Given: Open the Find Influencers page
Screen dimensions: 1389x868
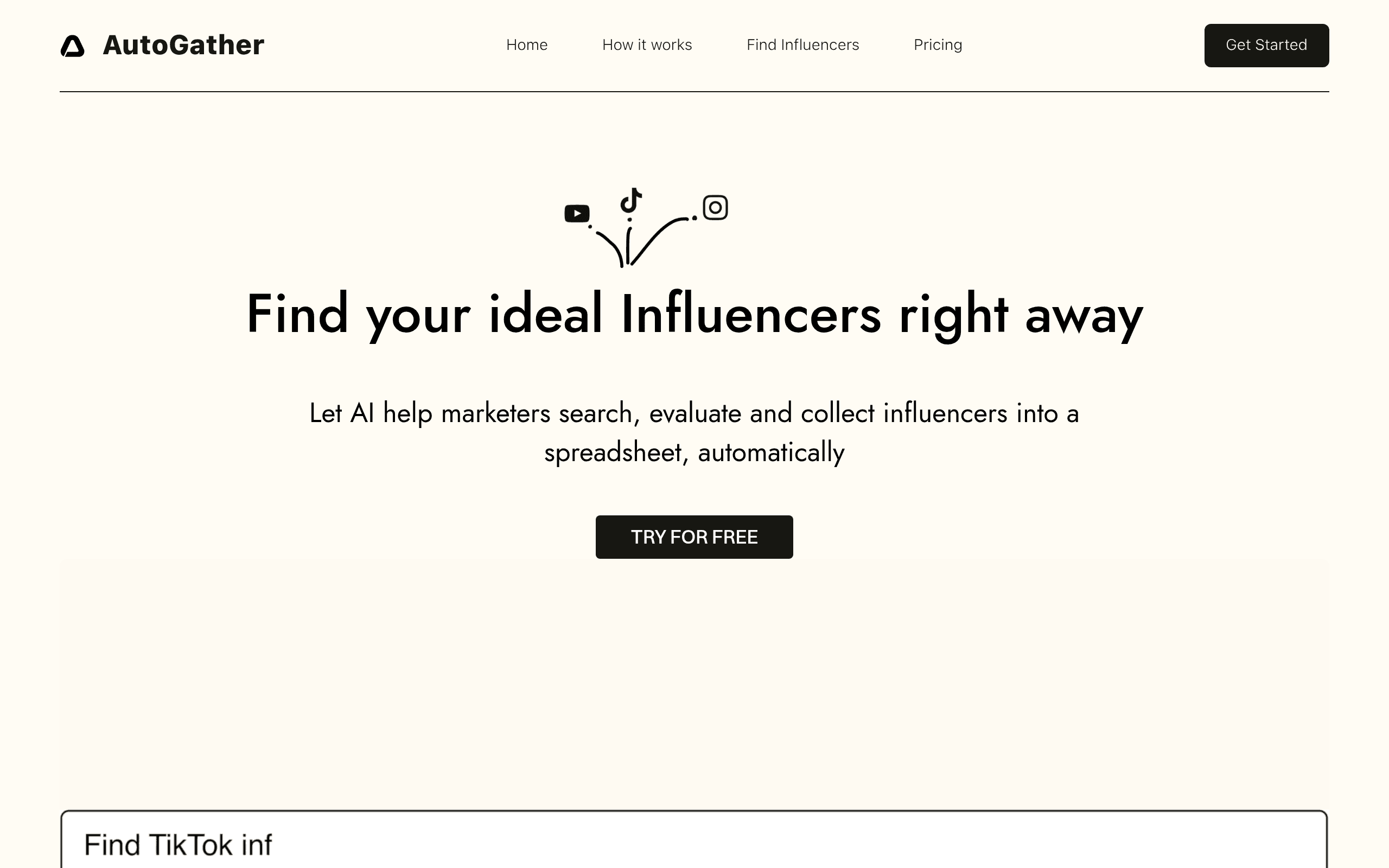Looking at the screenshot, I should tap(802, 45).
